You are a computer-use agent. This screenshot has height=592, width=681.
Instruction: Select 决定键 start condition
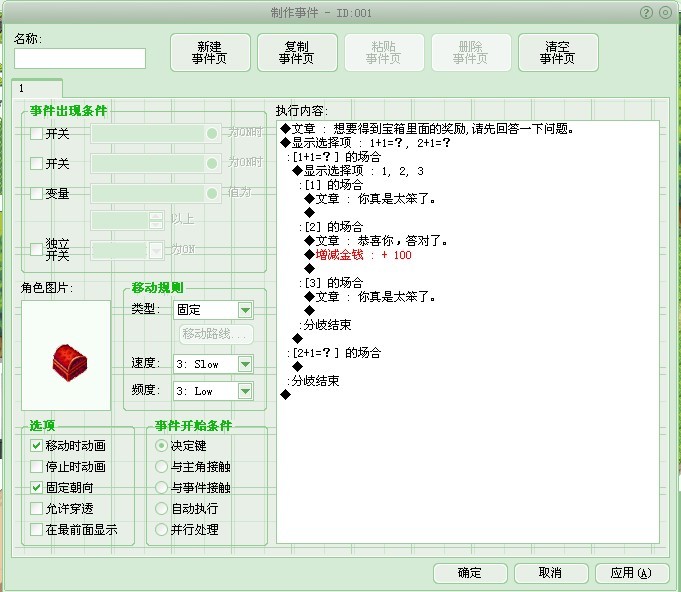[161, 446]
